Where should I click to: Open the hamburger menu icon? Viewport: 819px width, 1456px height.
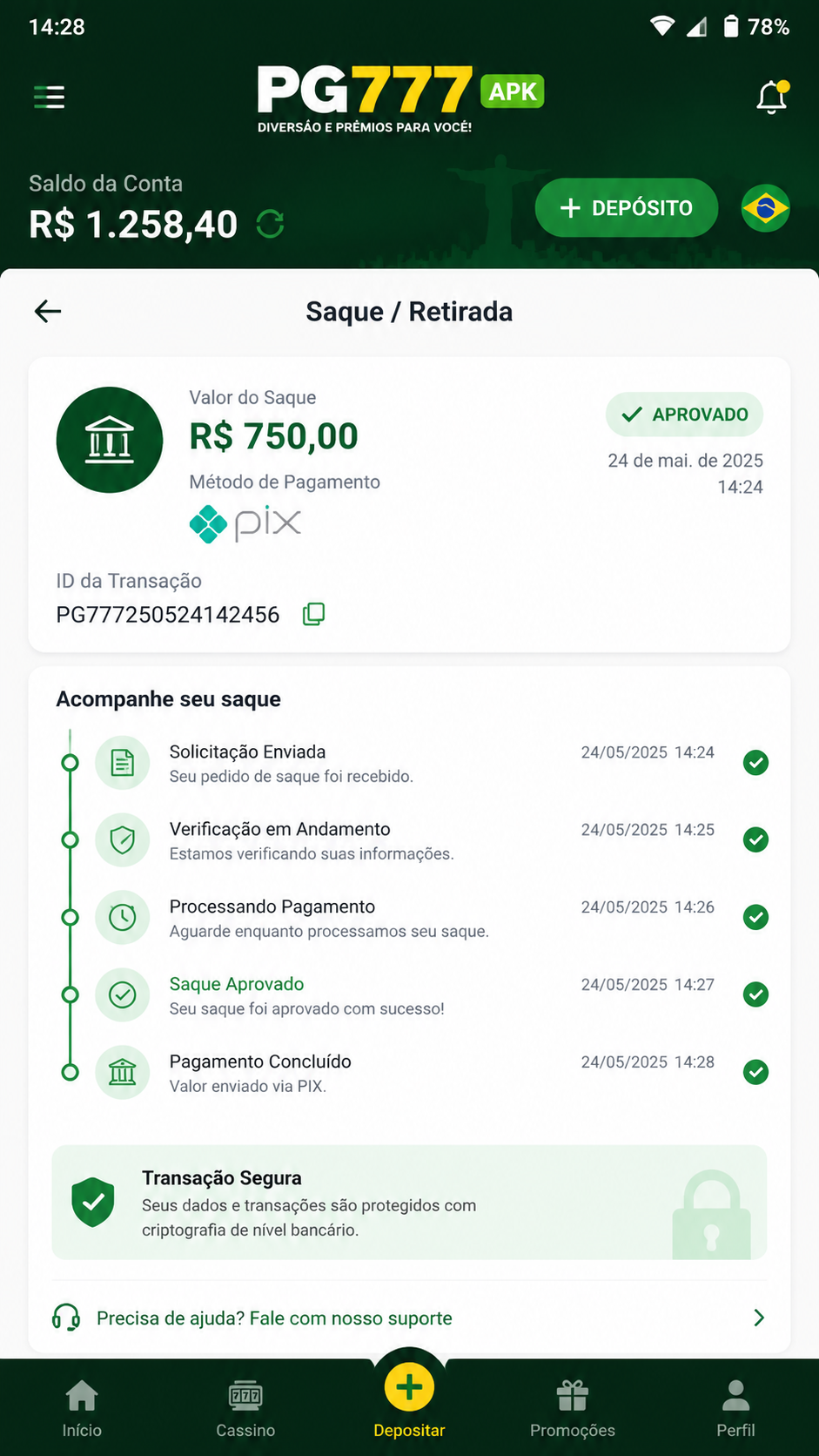point(50,97)
